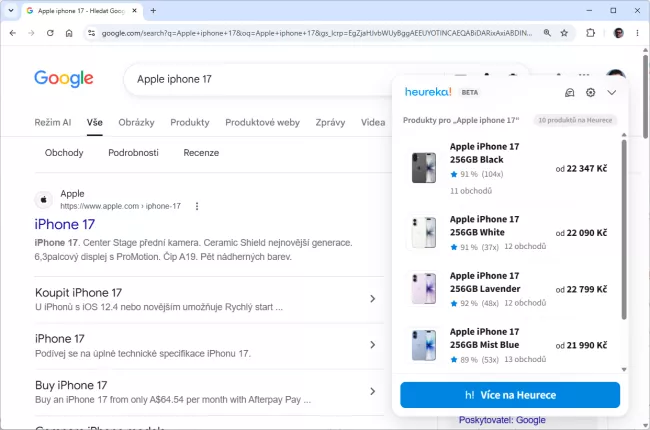Click the Heureka logo in panel
This screenshot has height=430, width=650.
click(x=428, y=92)
